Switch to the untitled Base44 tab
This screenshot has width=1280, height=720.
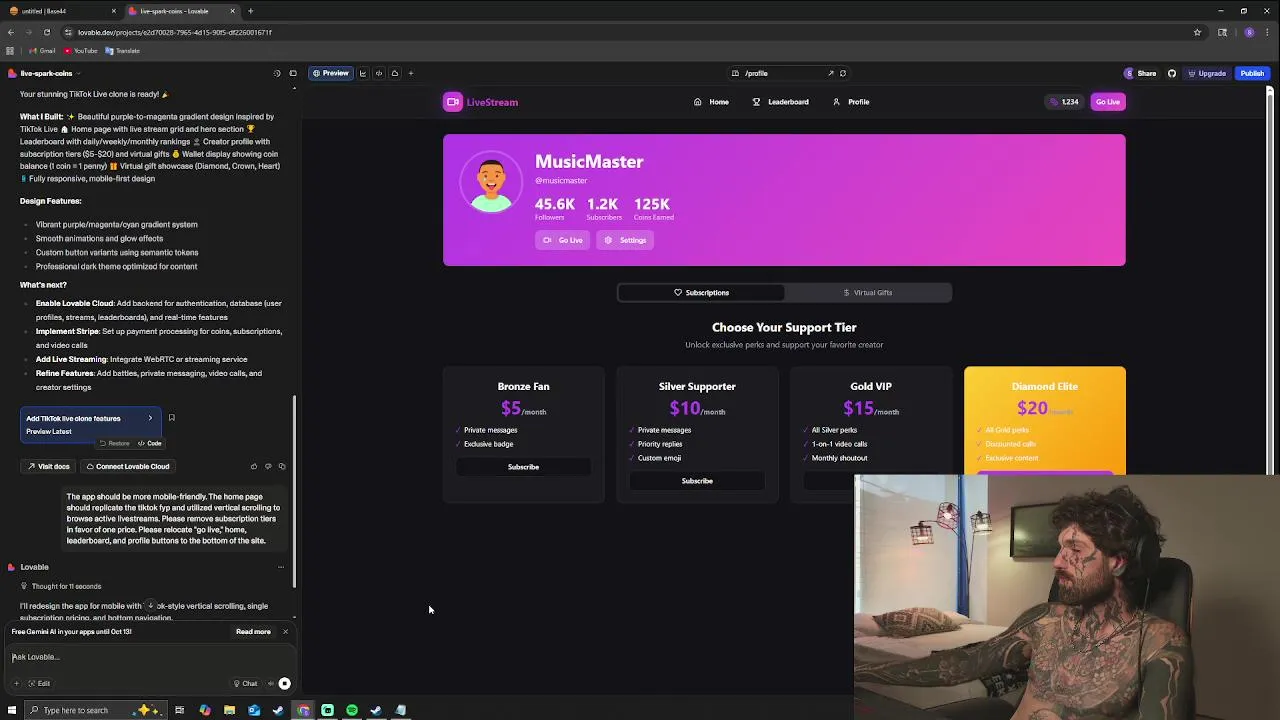click(x=62, y=11)
